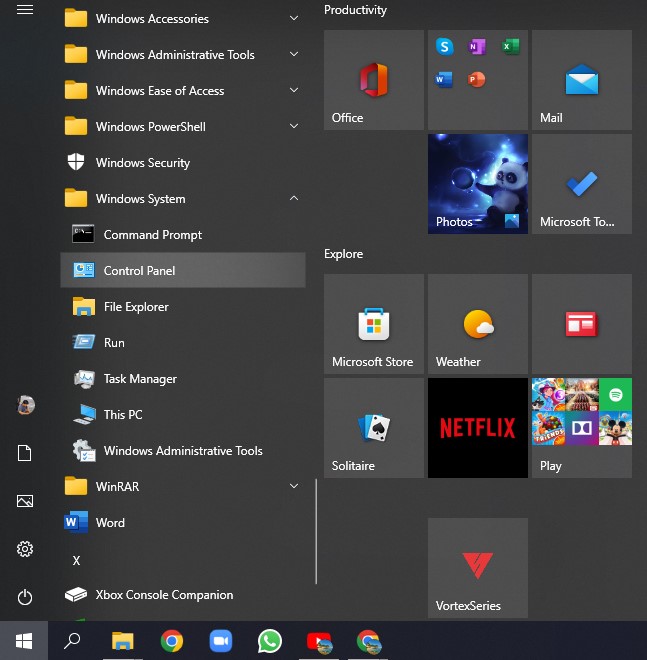
Task: Open Windows Administrative Tools under Windows System
Action: 183,450
